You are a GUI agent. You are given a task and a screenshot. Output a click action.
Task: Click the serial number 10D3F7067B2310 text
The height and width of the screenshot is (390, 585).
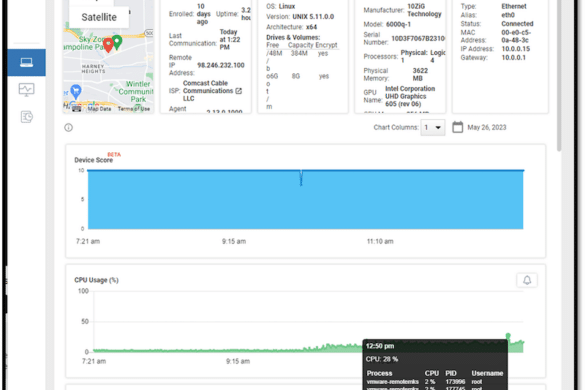click(x=418, y=38)
